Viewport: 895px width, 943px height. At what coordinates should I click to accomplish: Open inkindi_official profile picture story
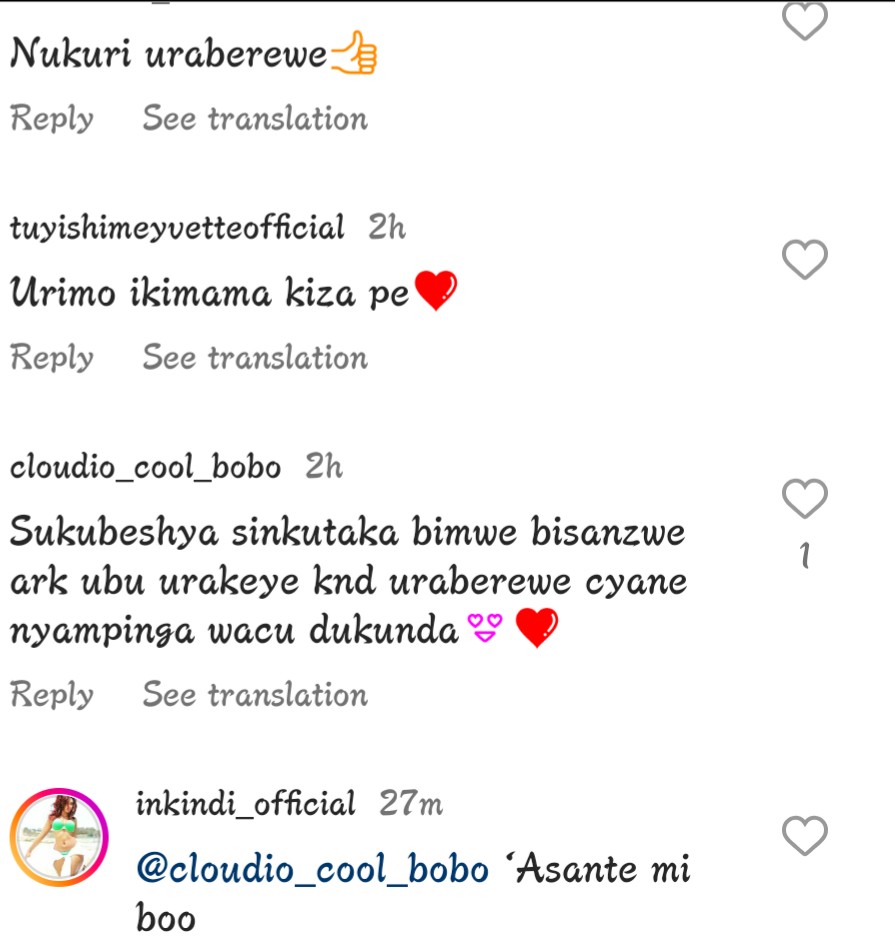click(x=59, y=837)
